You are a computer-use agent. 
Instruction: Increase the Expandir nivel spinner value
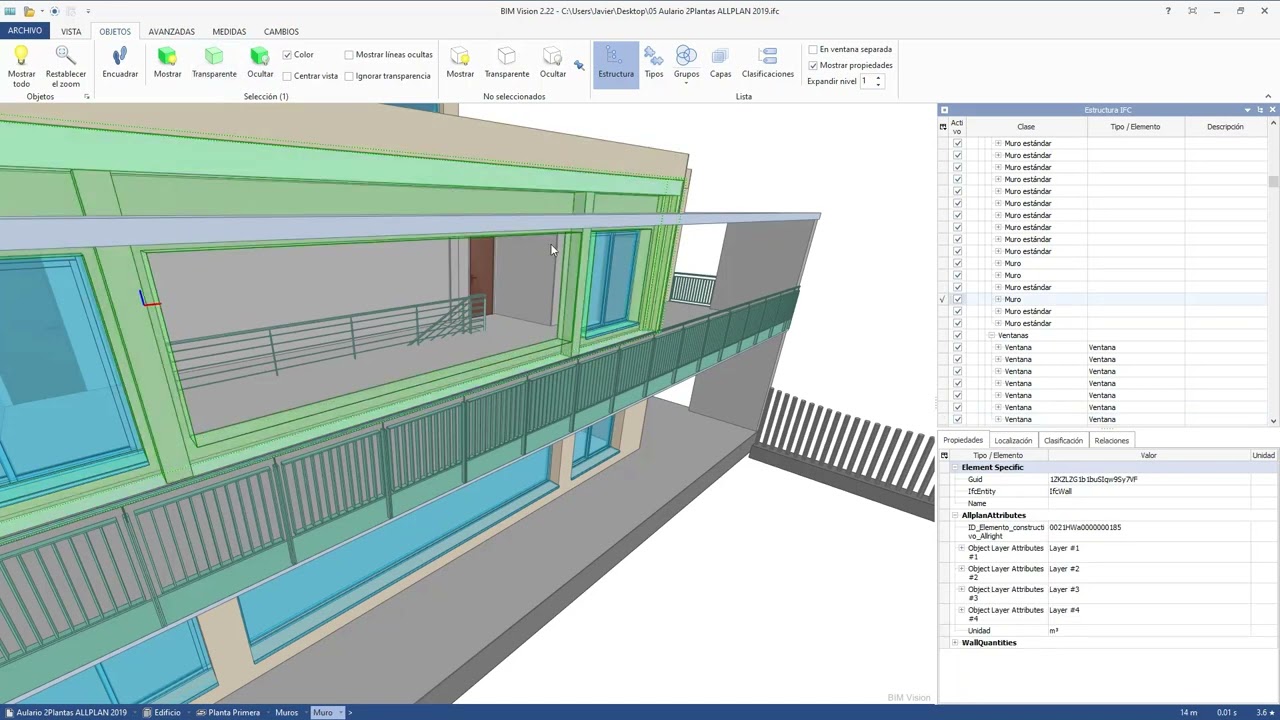click(878, 78)
